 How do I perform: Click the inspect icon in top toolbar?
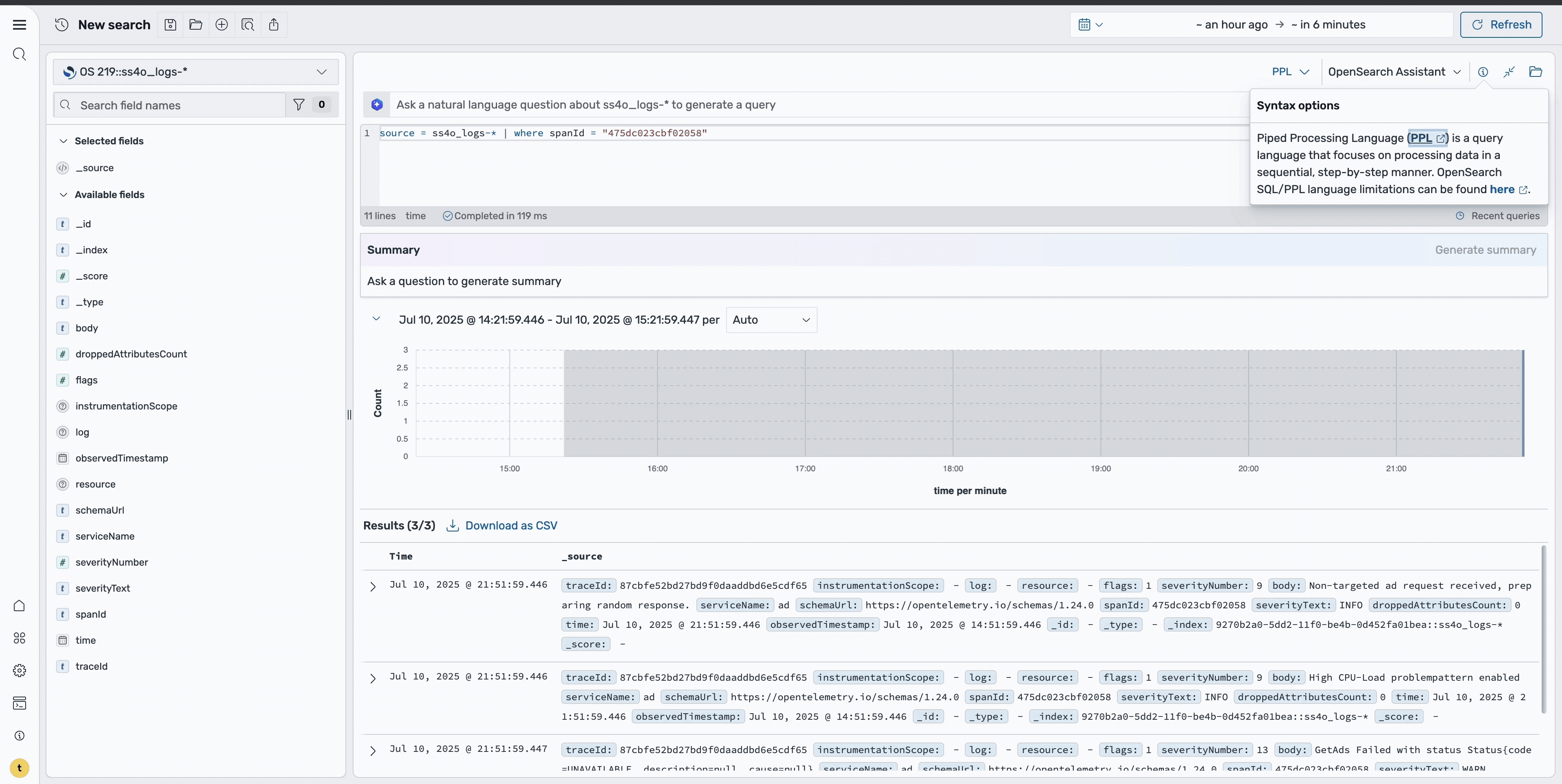(x=248, y=25)
